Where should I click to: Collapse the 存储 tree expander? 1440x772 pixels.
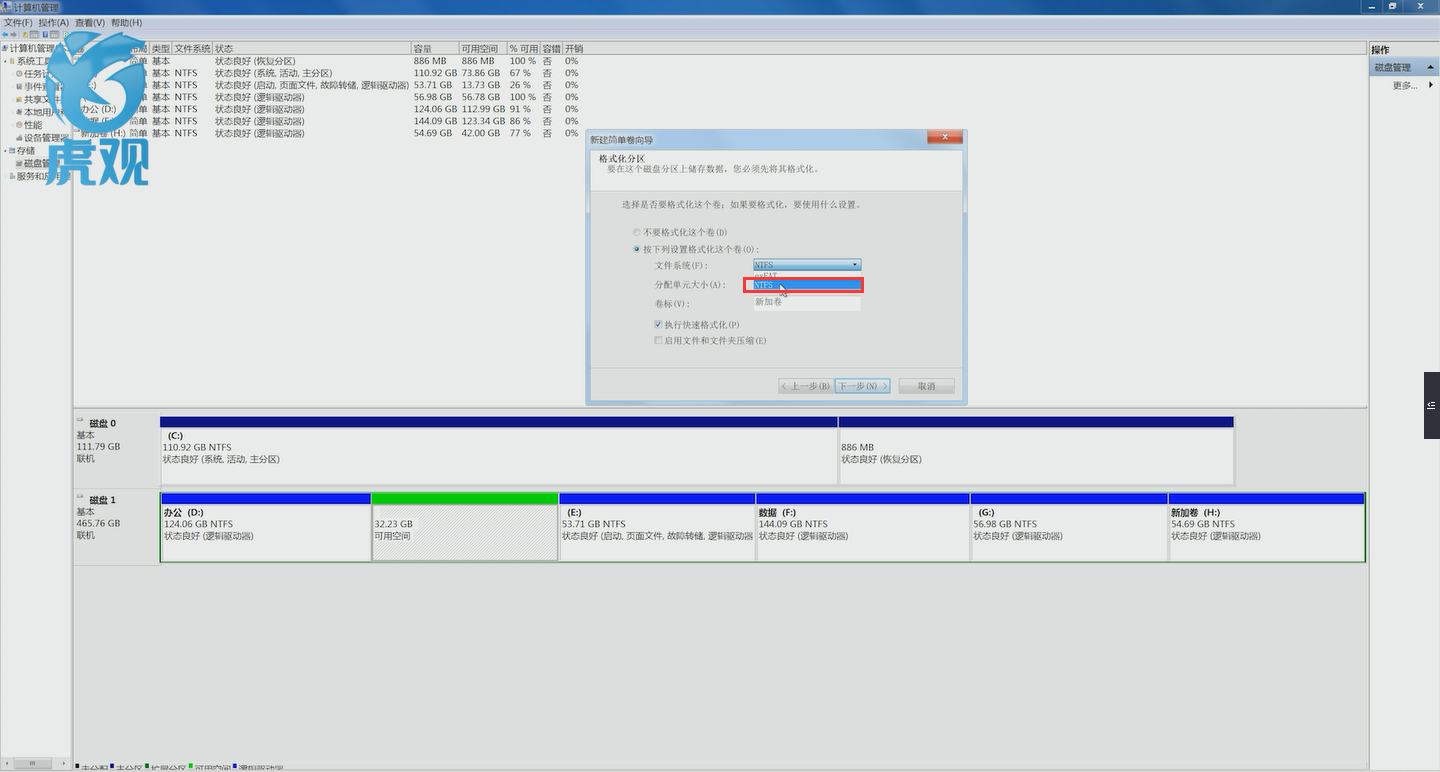pos(5,151)
